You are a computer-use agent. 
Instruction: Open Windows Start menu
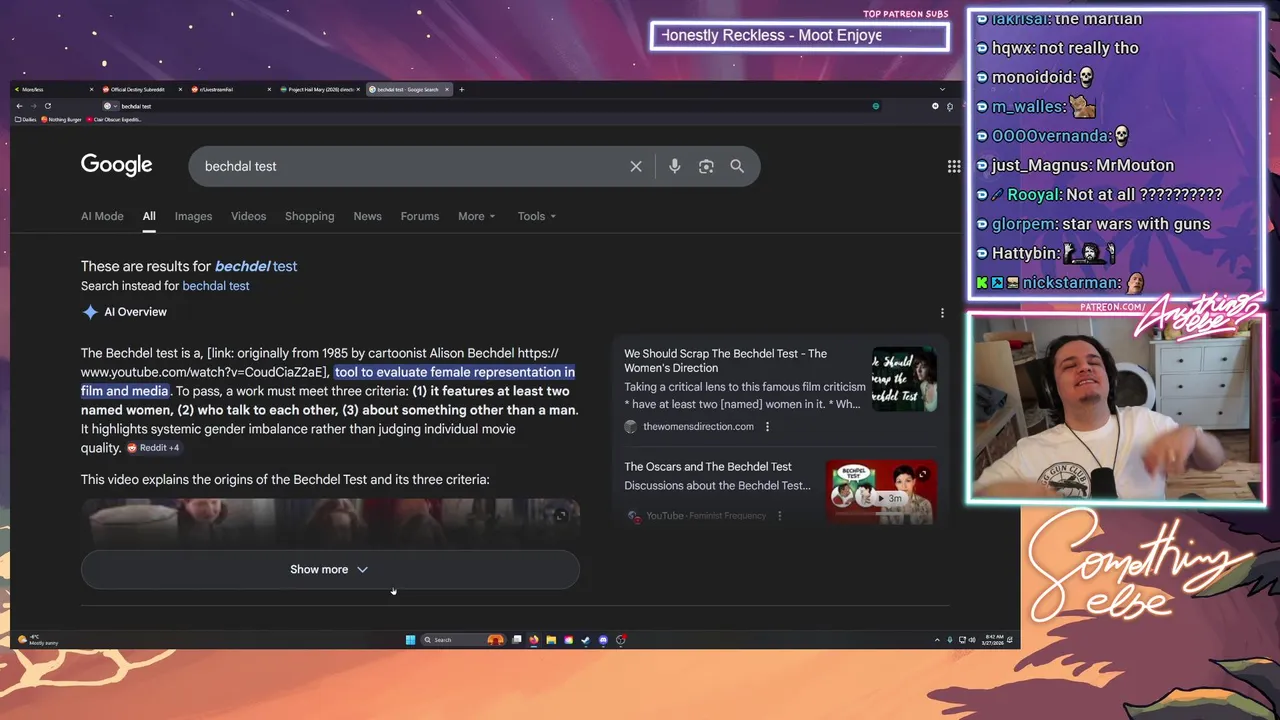click(410, 640)
